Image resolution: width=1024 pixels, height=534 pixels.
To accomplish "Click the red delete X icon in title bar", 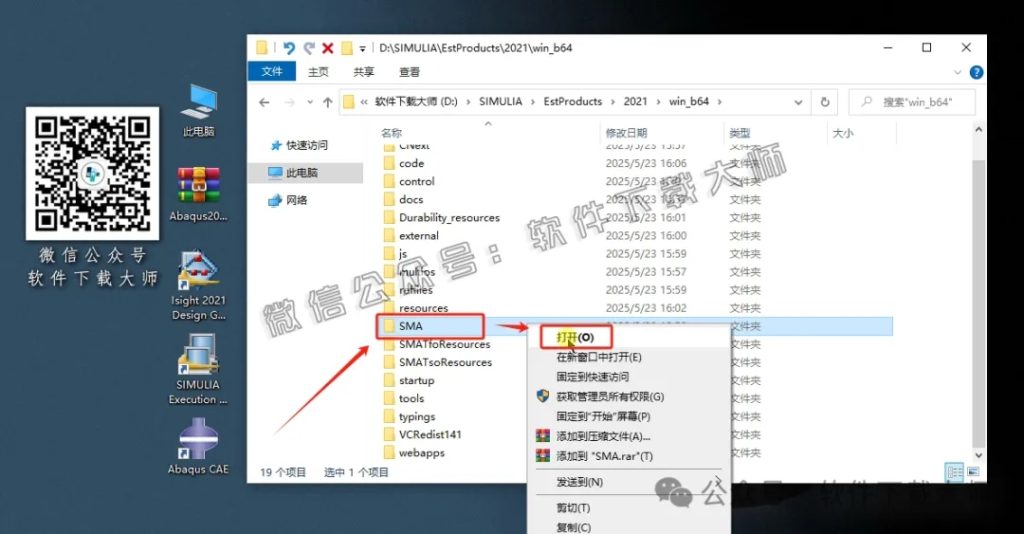I will pos(328,48).
